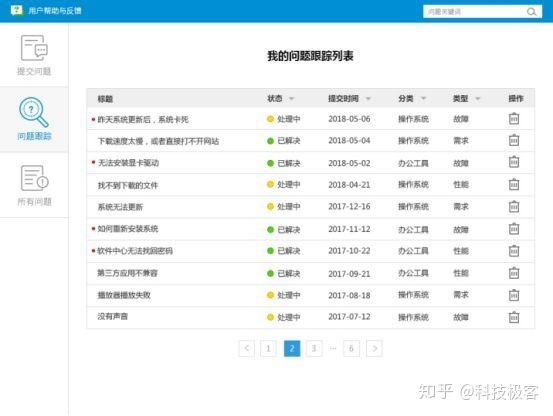
Task: Click the app logo icon in header
Action: 17,10
